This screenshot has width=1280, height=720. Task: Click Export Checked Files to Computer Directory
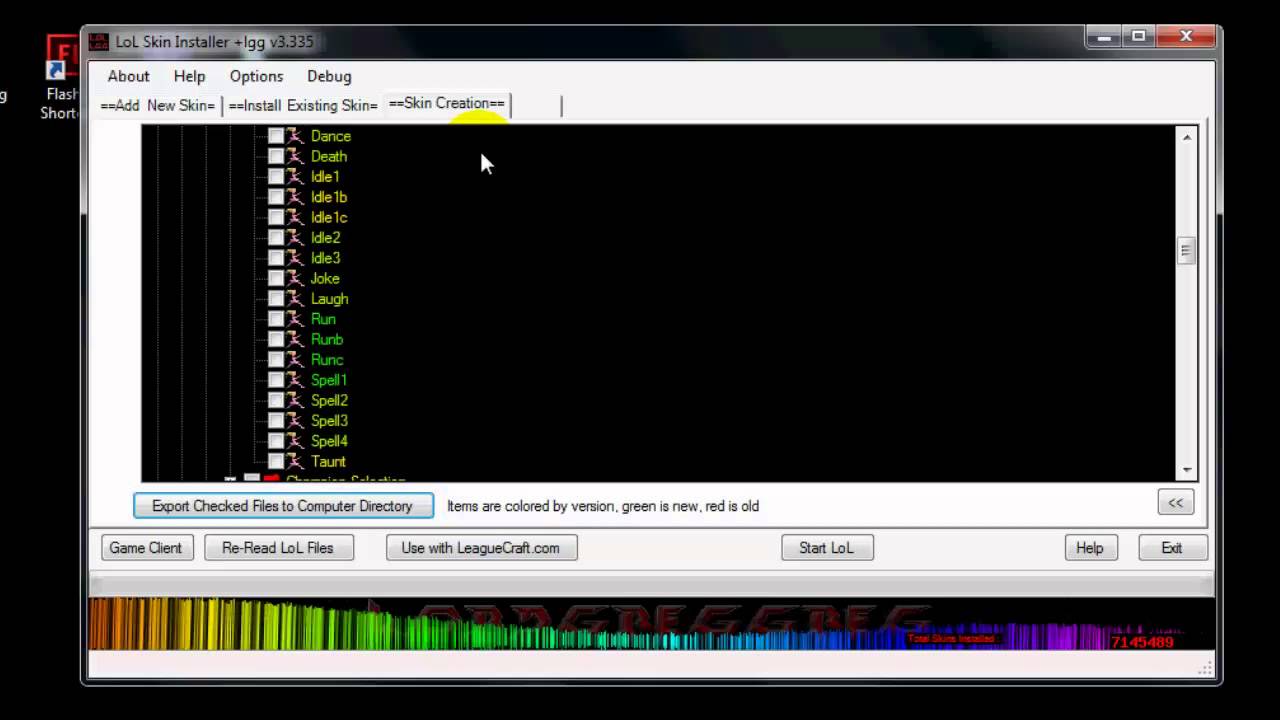[x=283, y=506]
